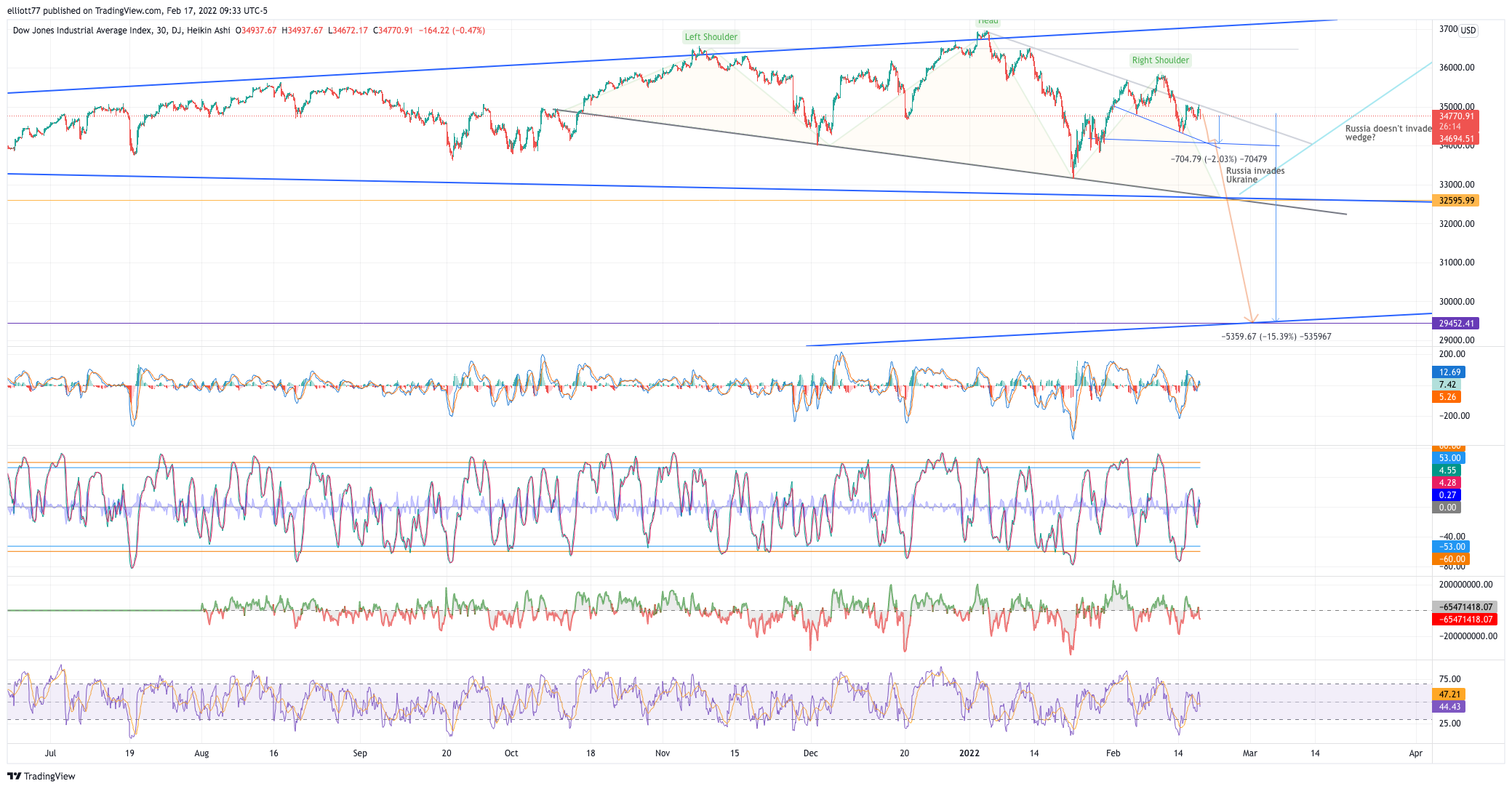Click the 'Russia invades Ukraine' text note
The height and width of the screenshot is (789, 1512).
point(1255,175)
